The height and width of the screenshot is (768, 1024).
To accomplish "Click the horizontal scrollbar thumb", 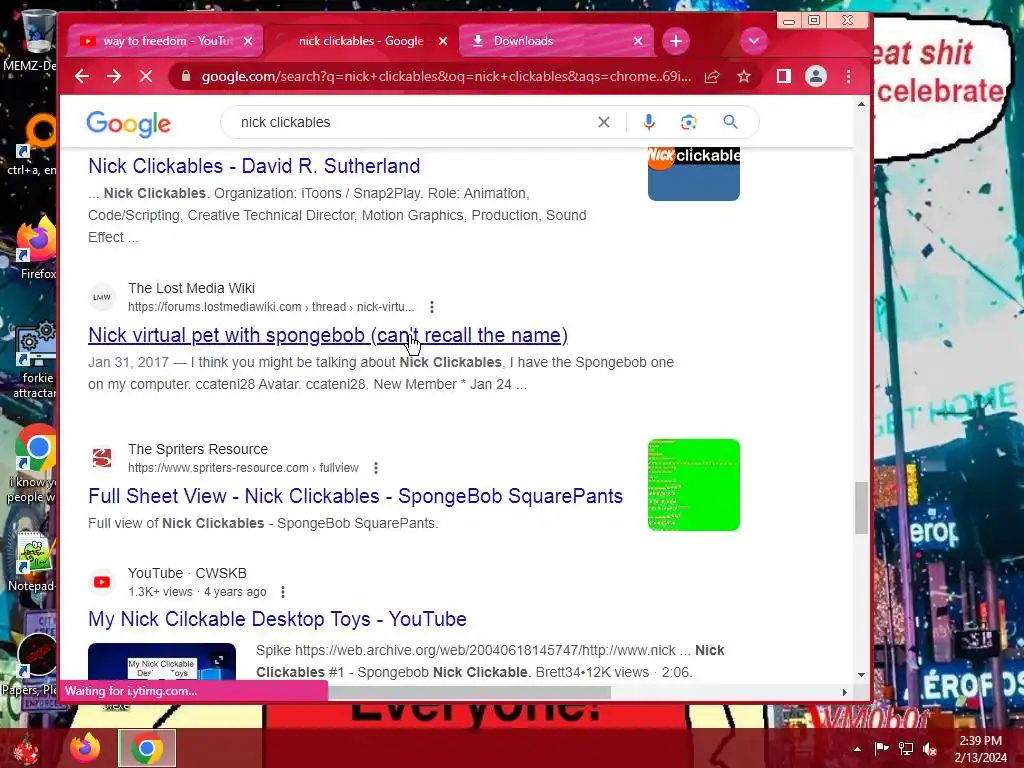I will coord(469,692).
